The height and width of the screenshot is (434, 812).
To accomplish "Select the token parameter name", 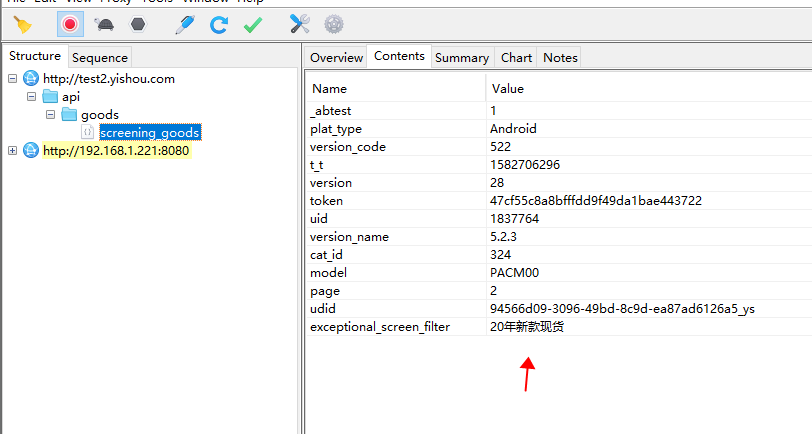I will [326, 201].
